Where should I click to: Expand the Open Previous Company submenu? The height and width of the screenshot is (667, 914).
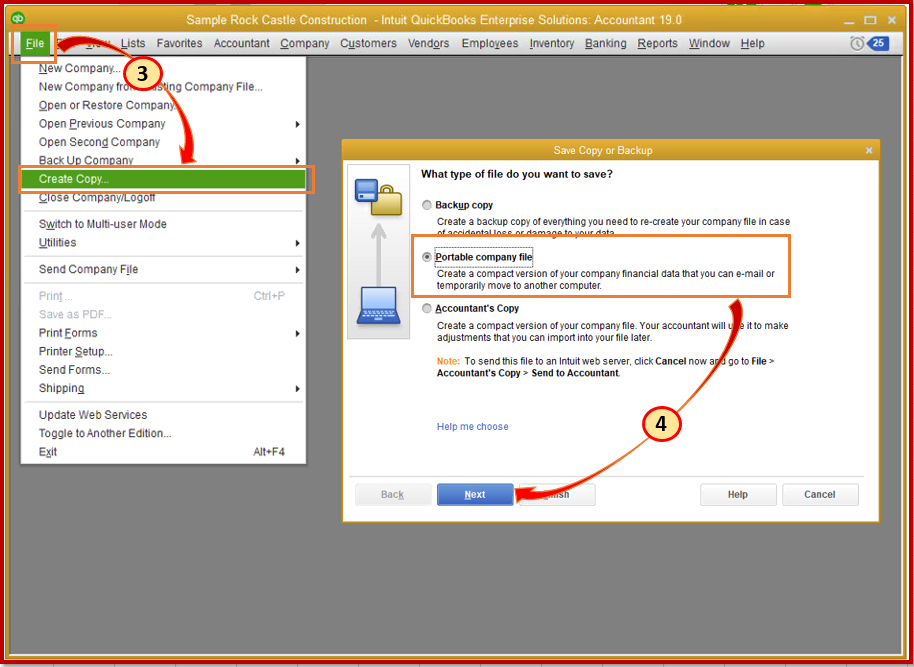(297, 124)
